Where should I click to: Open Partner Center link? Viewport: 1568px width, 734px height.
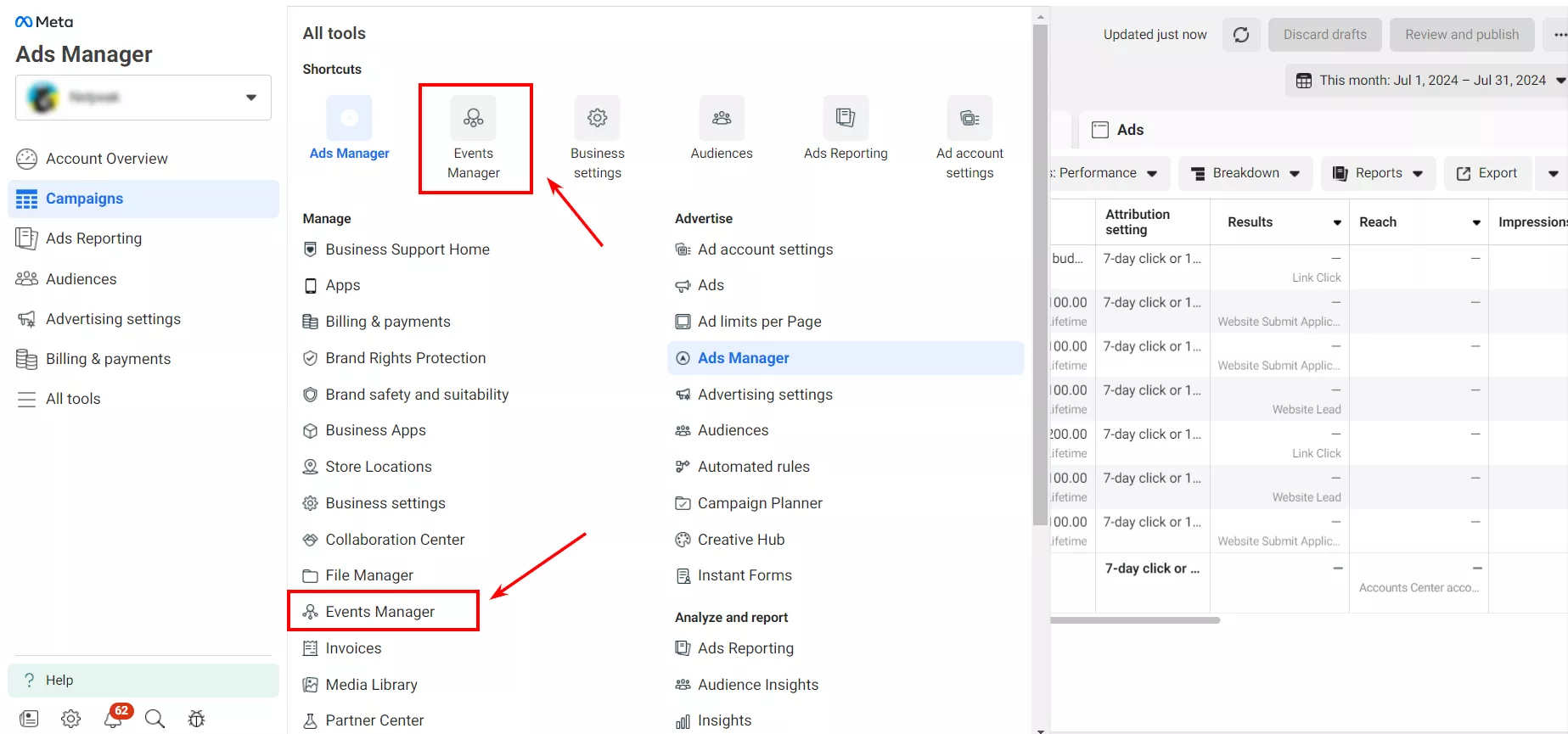pos(374,720)
